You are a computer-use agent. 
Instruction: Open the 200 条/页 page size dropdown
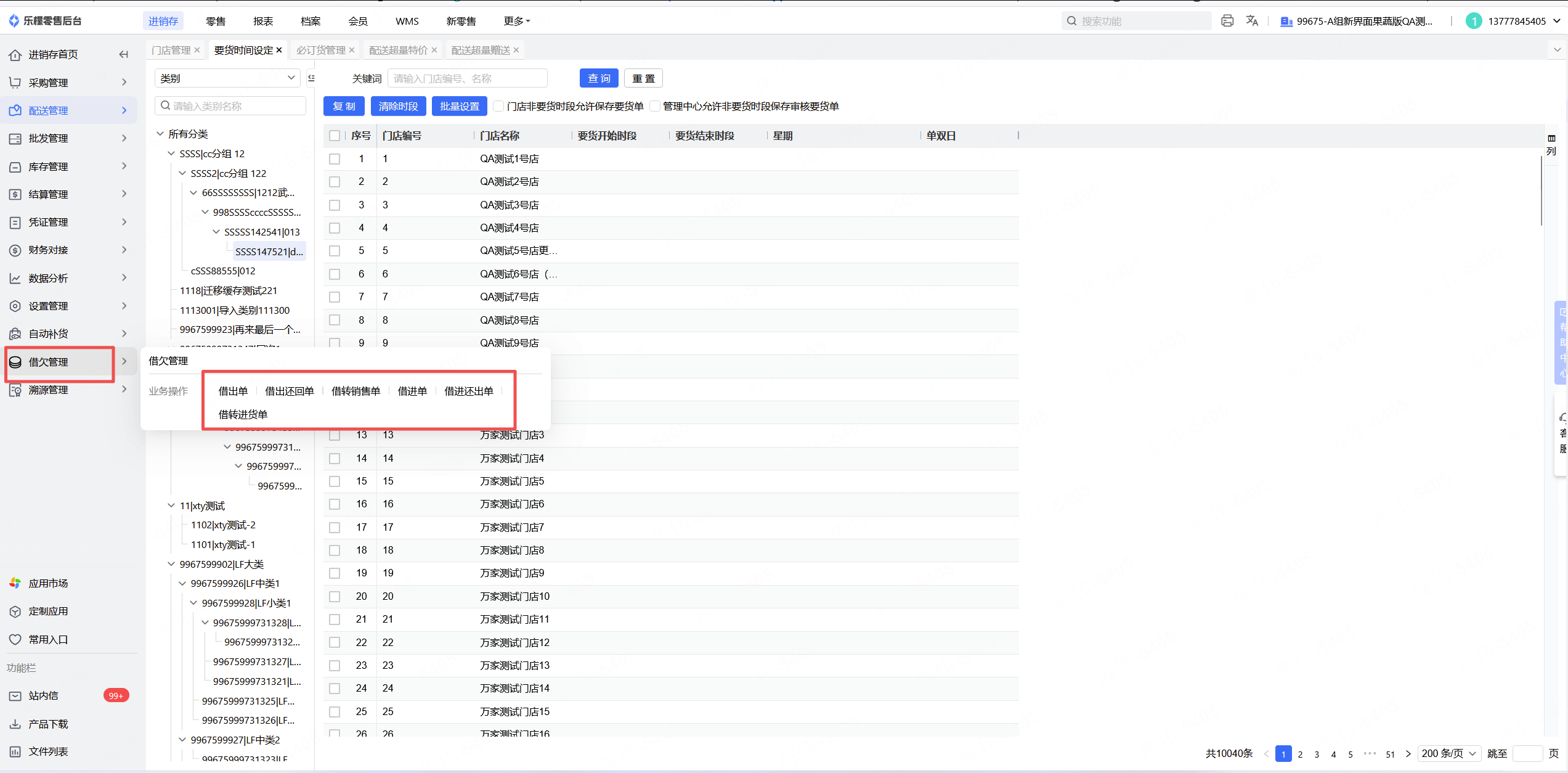coord(1448,753)
